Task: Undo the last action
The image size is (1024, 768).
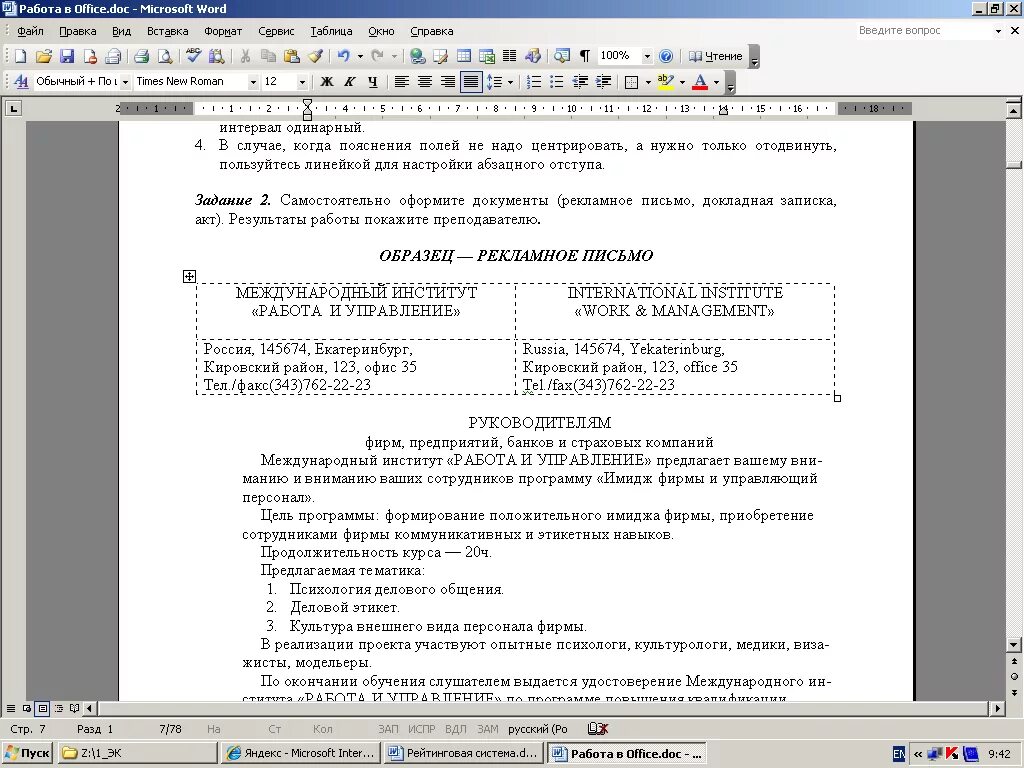Action: (344, 56)
